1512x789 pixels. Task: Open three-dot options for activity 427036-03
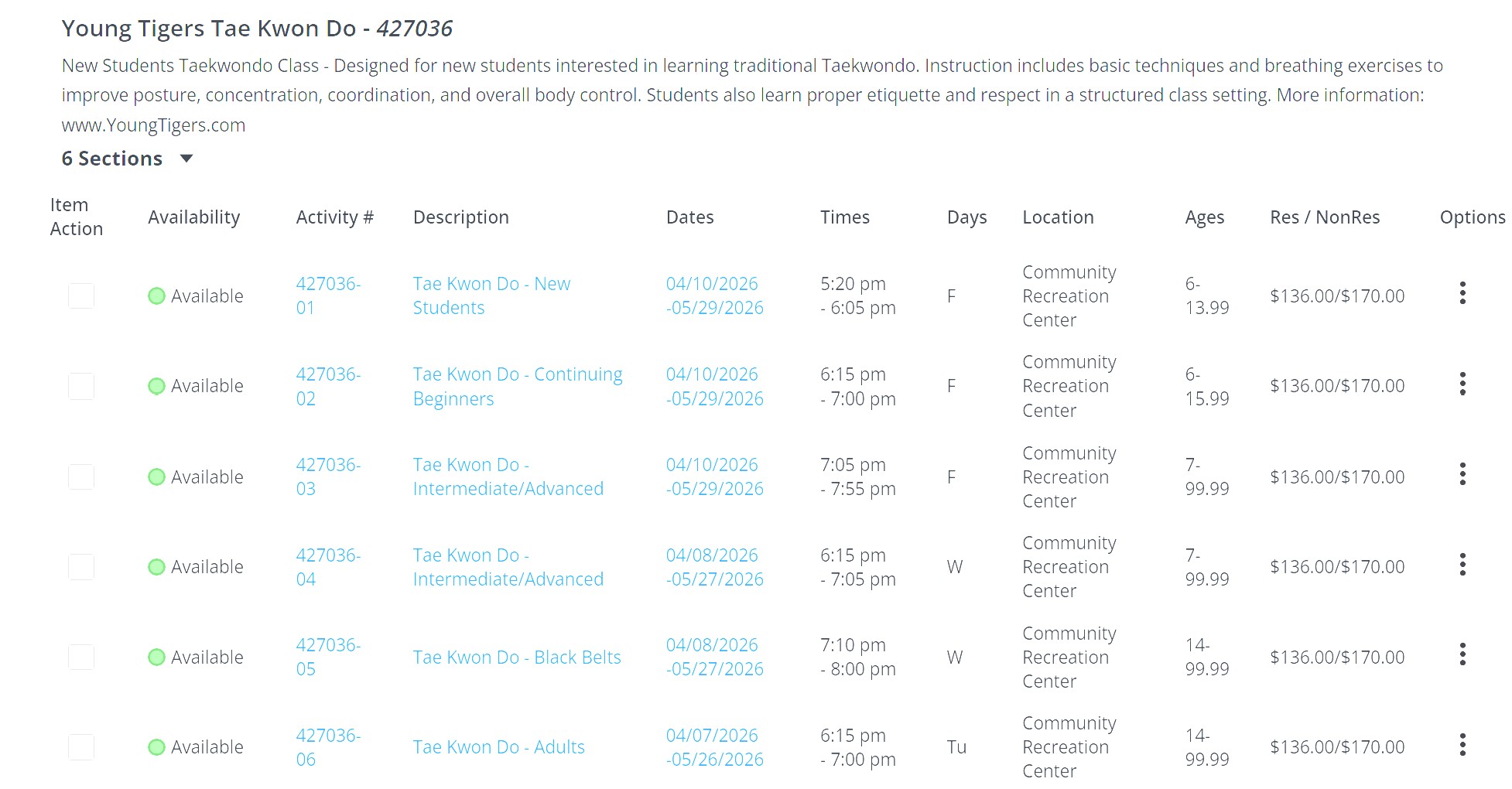click(1462, 474)
